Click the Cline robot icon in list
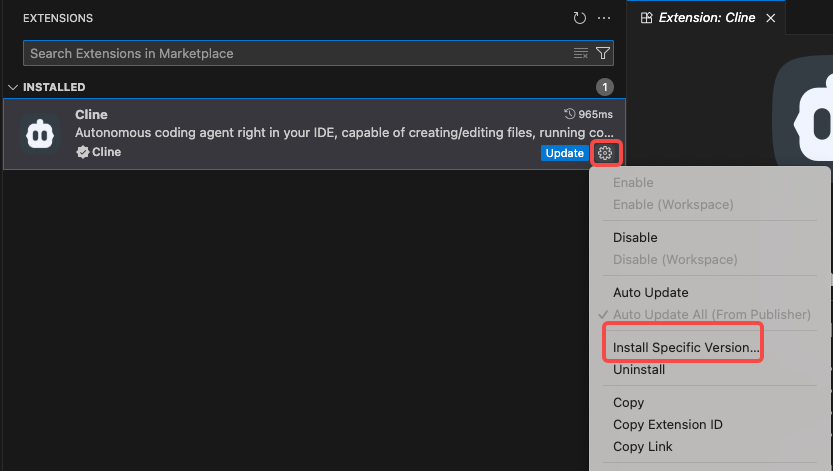Viewport: 833px width, 471px height. (40, 133)
